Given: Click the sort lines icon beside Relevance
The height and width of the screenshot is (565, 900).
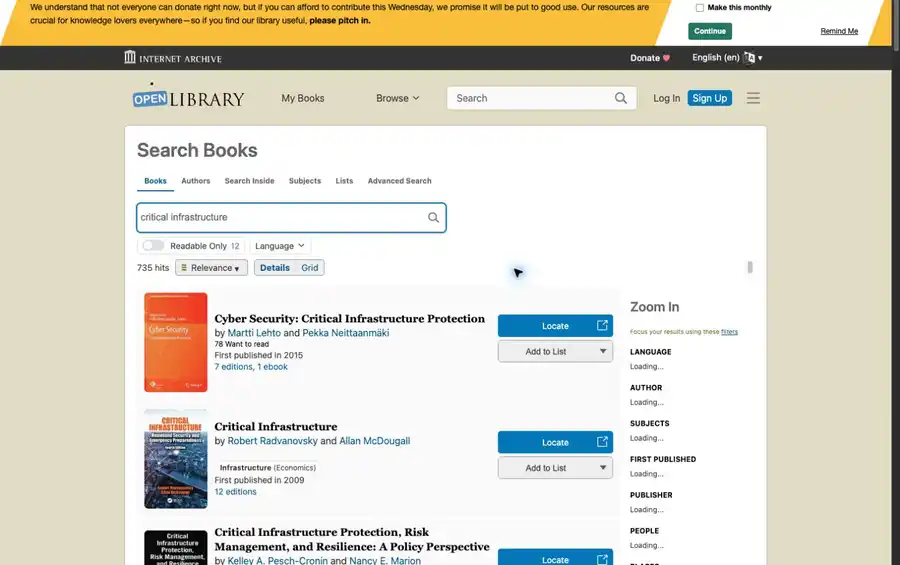Looking at the screenshot, I should (x=184, y=268).
